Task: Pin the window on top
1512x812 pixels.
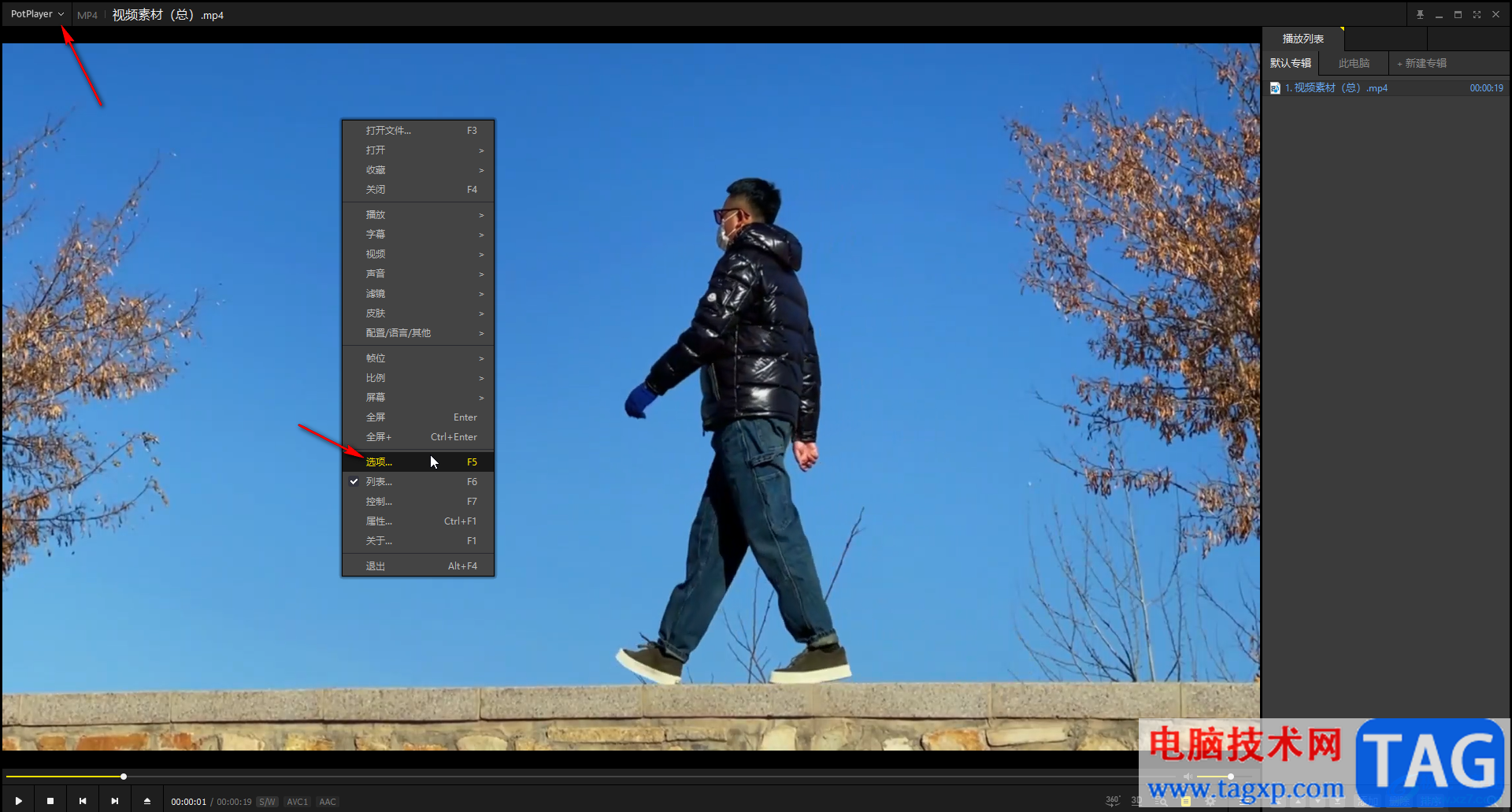Action: [1420, 14]
